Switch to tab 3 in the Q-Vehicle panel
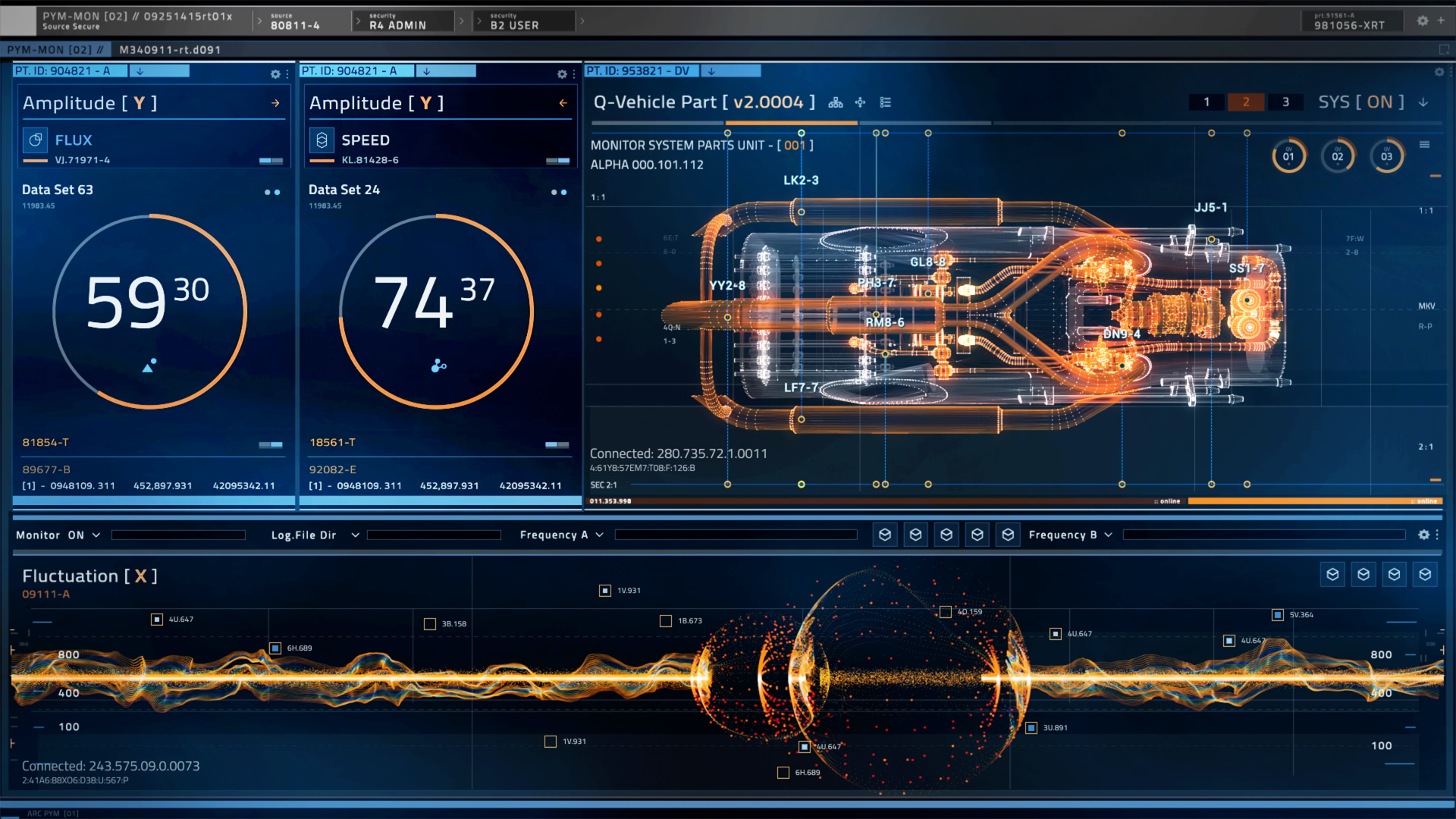The height and width of the screenshot is (819, 1456). point(1285,102)
